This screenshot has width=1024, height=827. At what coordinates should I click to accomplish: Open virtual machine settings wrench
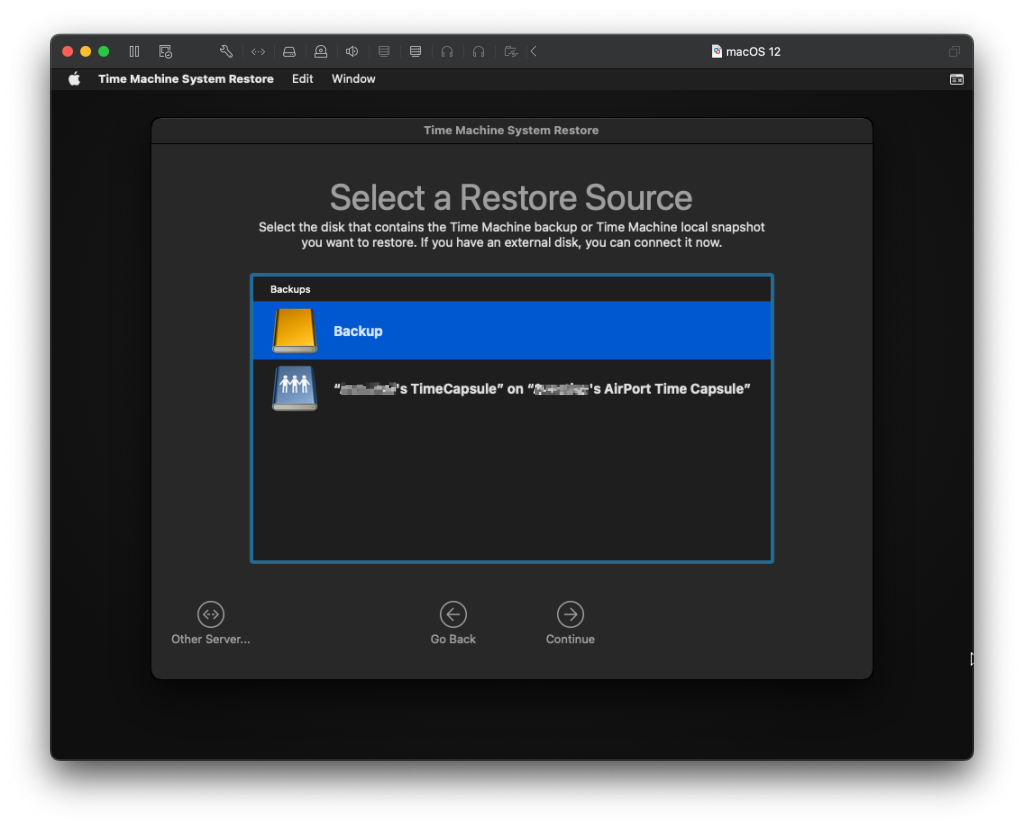(226, 52)
